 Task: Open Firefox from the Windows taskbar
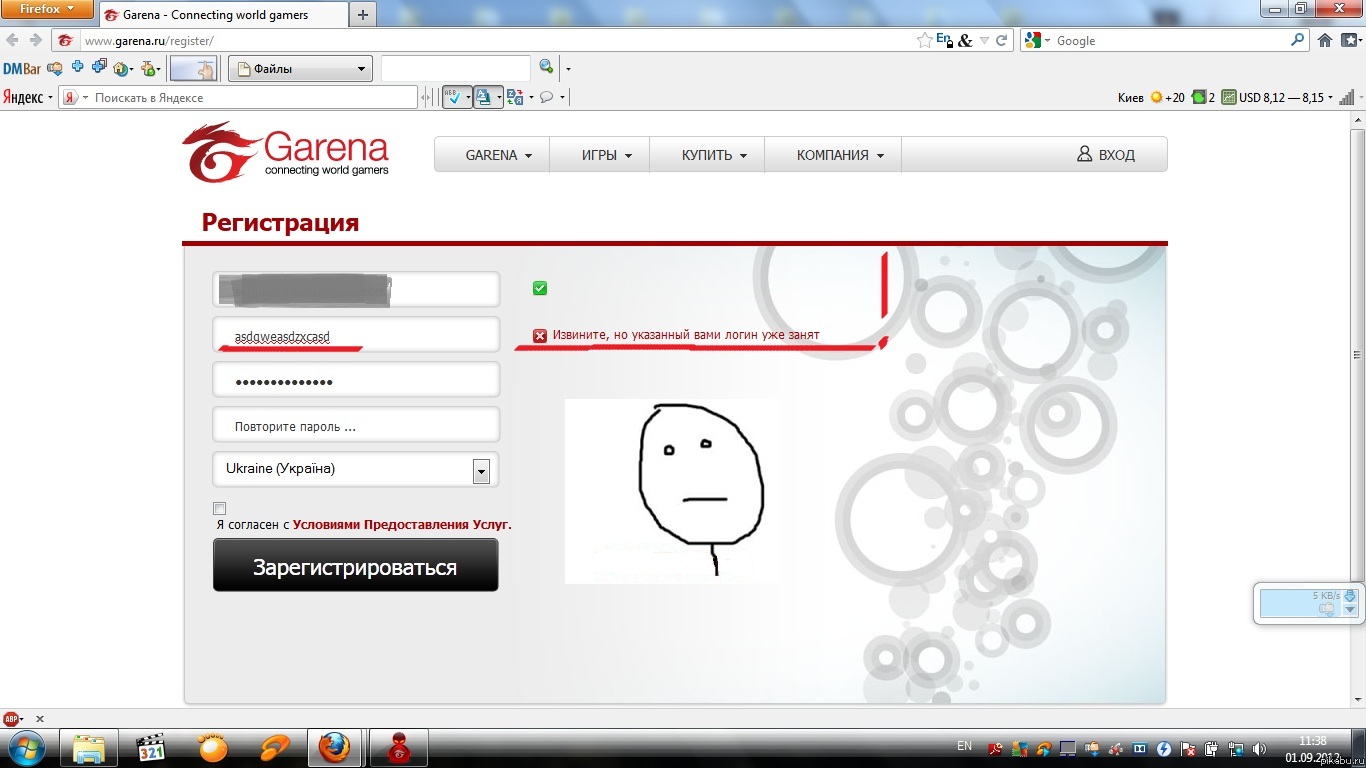coord(335,748)
